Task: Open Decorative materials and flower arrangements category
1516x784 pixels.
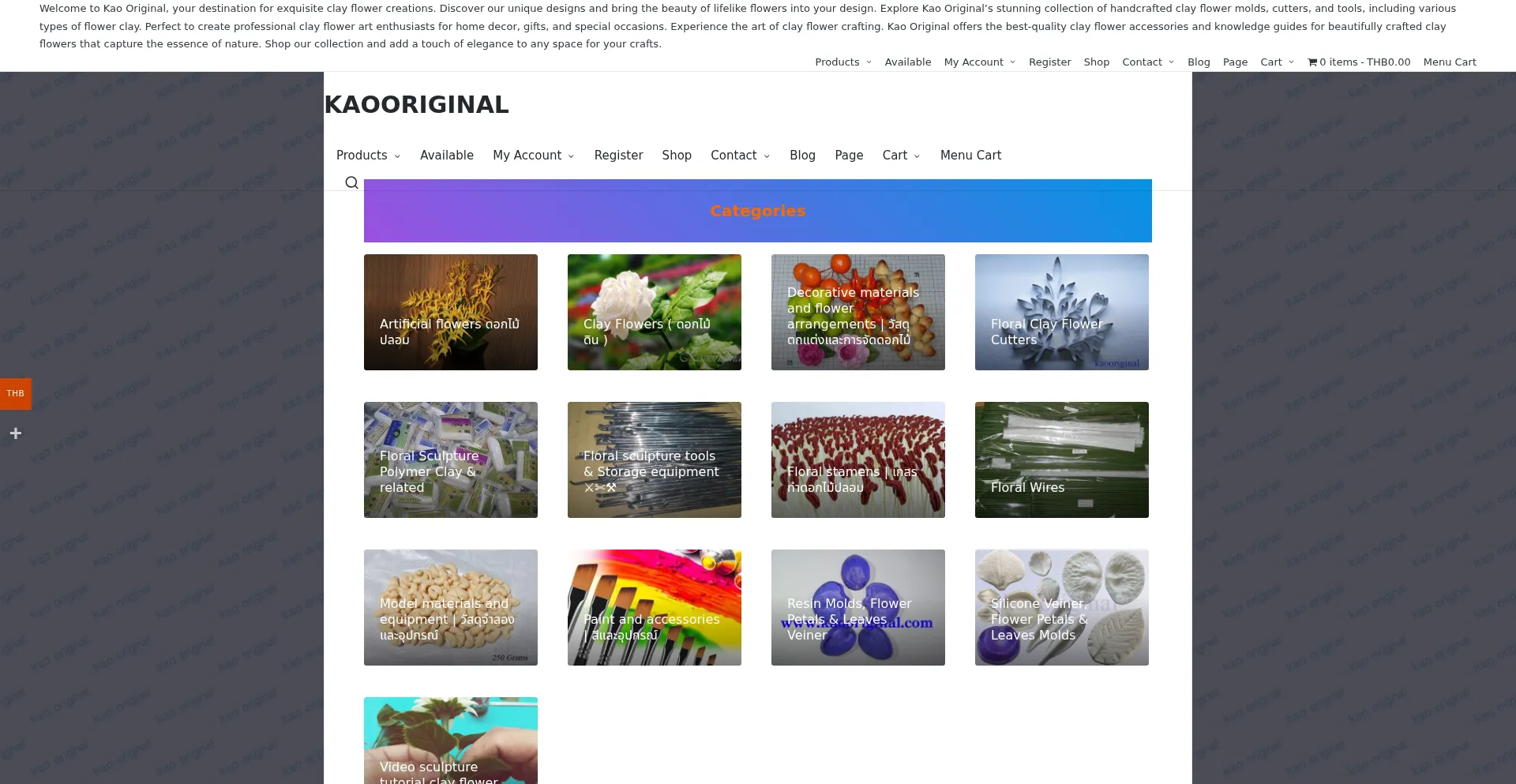Action: coord(858,312)
